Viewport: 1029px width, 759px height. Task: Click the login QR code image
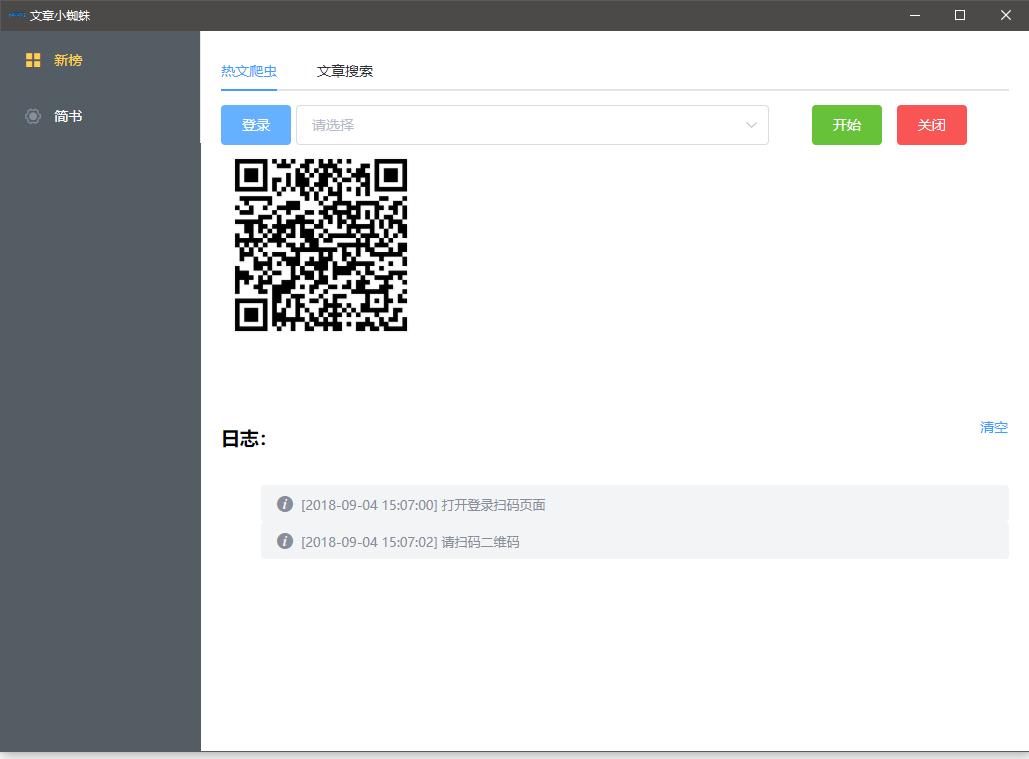click(321, 245)
